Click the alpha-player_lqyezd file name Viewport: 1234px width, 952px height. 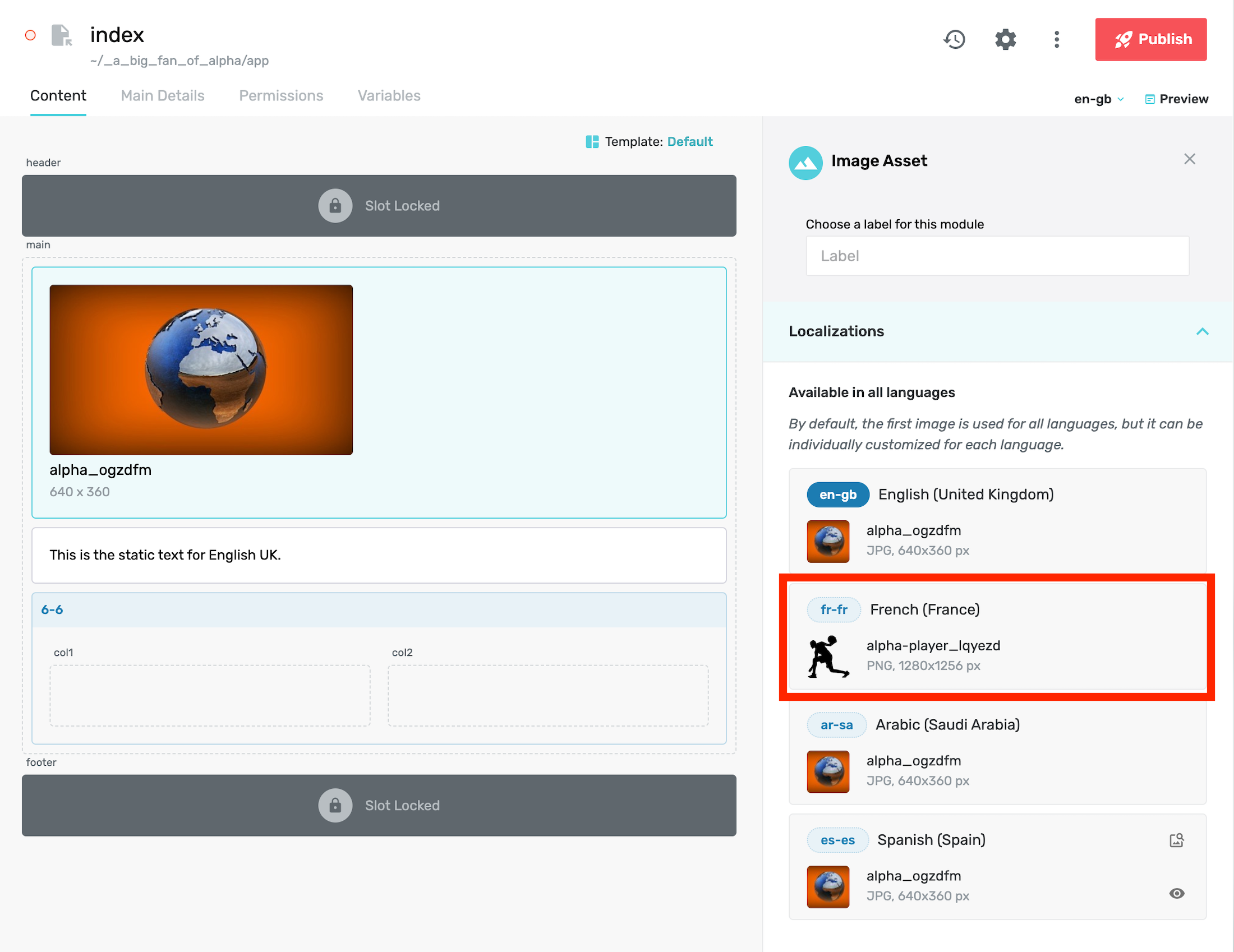click(x=933, y=645)
